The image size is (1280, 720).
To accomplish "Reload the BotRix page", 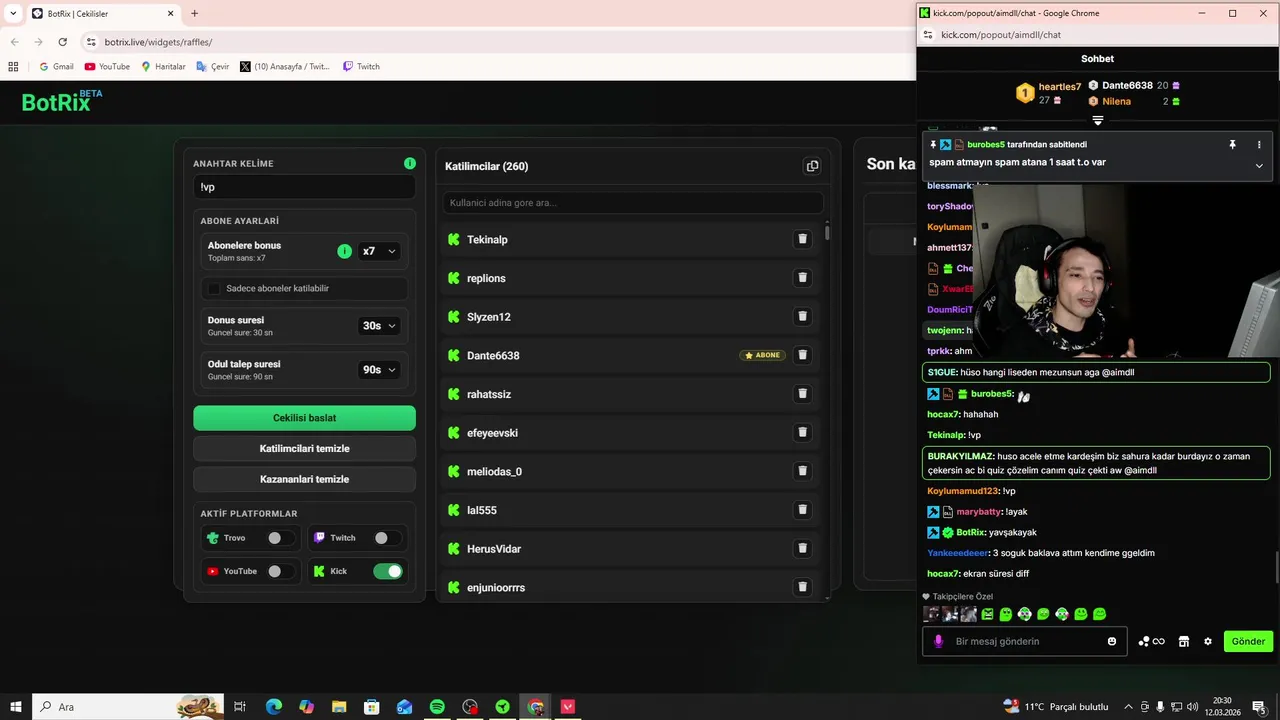I will tap(62, 42).
